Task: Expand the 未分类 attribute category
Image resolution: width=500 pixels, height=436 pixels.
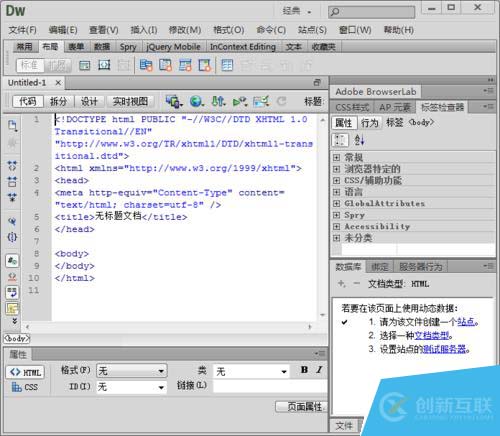Action: pos(337,238)
